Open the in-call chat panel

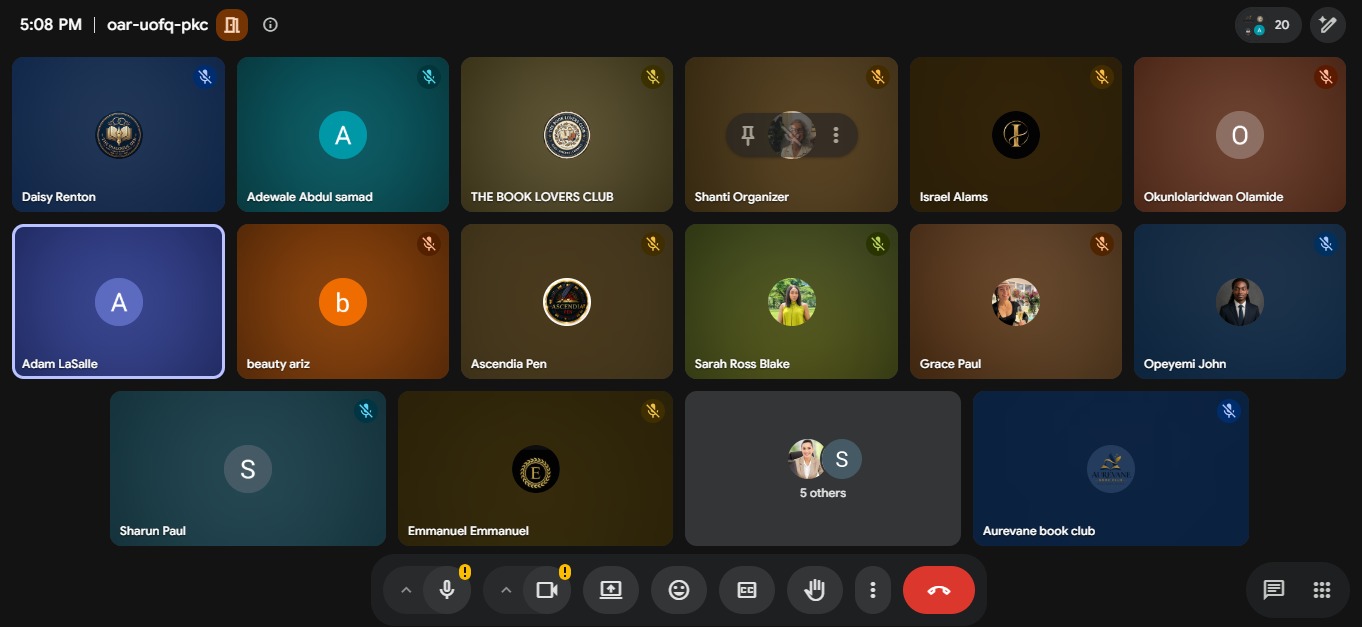tap(1273, 590)
